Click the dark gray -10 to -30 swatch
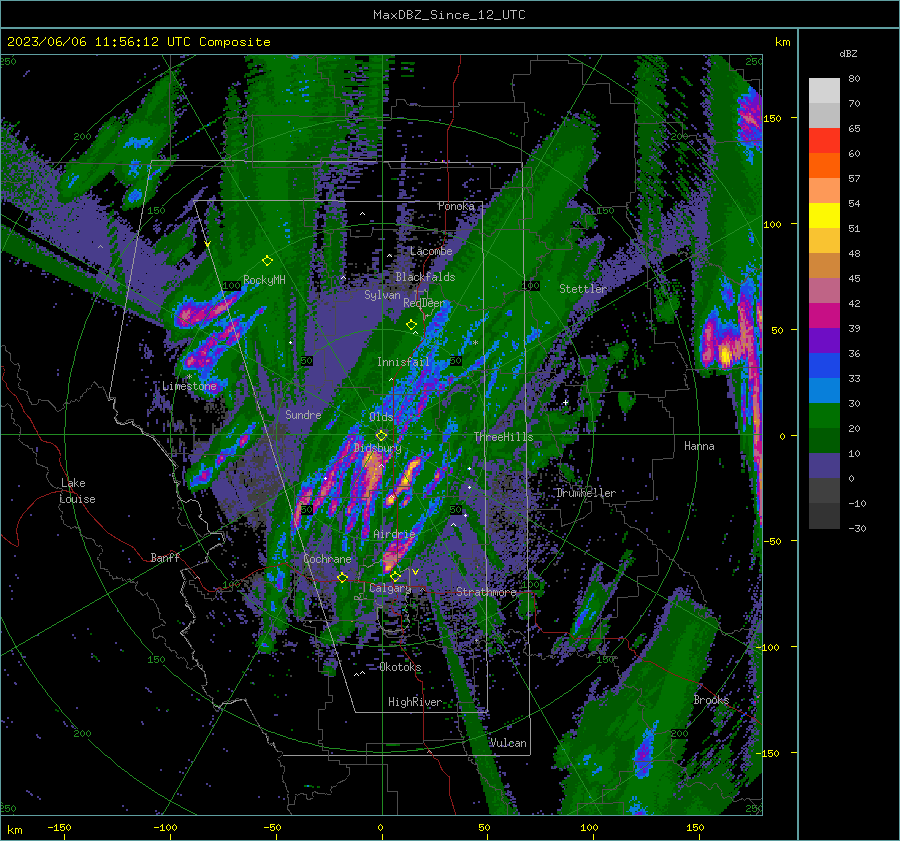This screenshot has width=900, height=841. (824, 516)
